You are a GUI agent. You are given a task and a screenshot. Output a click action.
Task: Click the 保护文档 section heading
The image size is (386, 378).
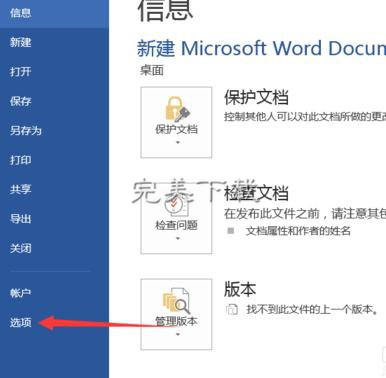[256, 97]
